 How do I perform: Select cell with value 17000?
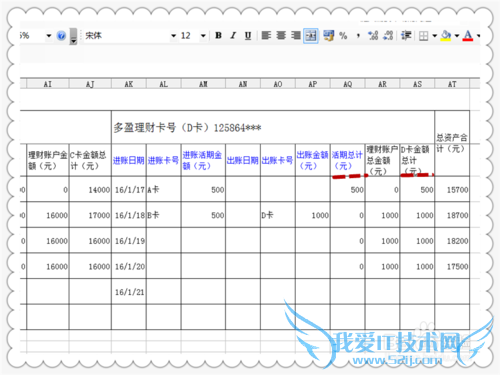[90, 215]
